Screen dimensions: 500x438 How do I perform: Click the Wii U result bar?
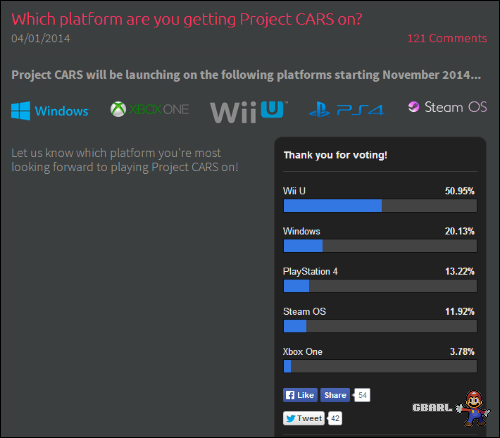(x=380, y=206)
